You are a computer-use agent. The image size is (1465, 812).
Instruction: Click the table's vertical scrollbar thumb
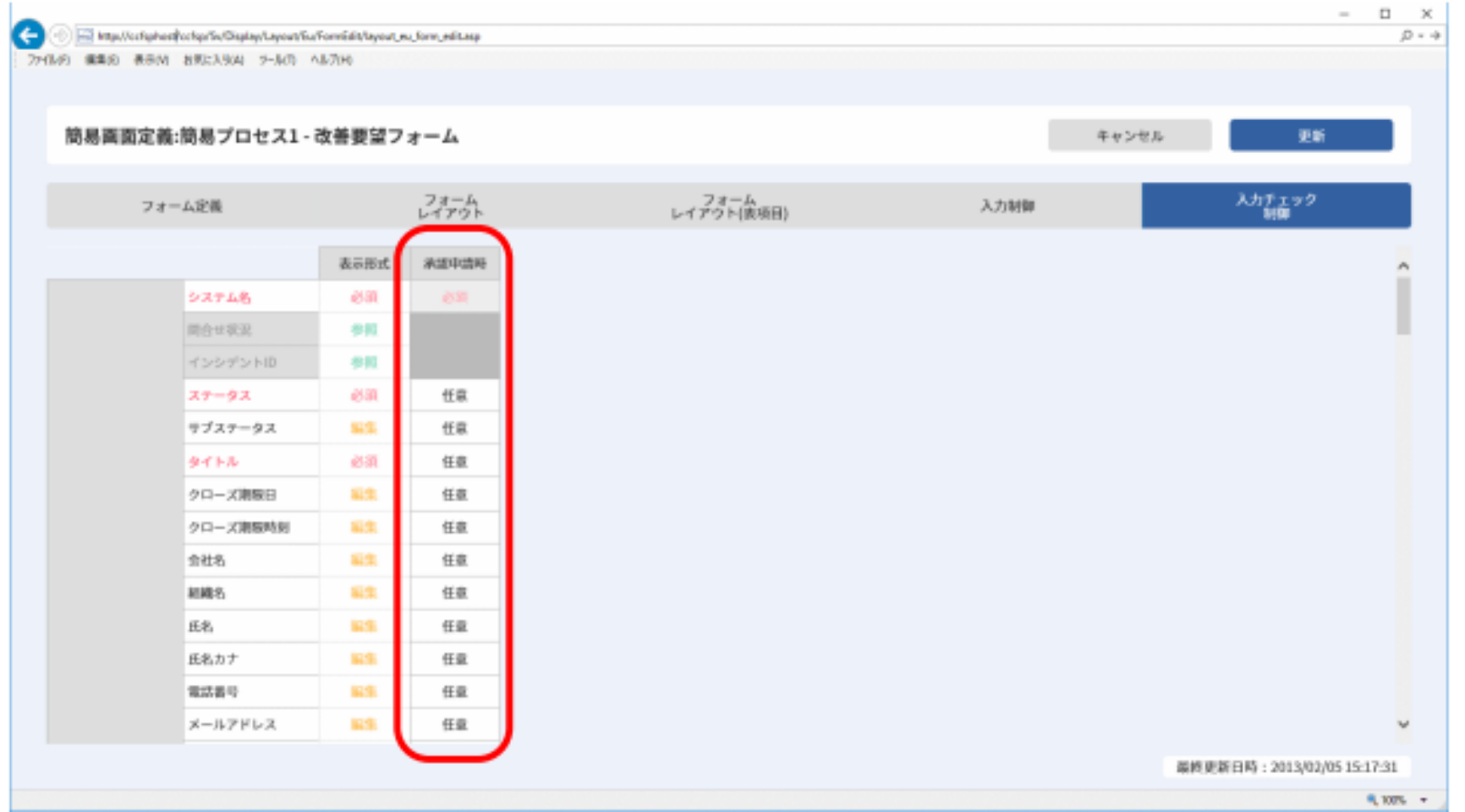point(1403,306)
